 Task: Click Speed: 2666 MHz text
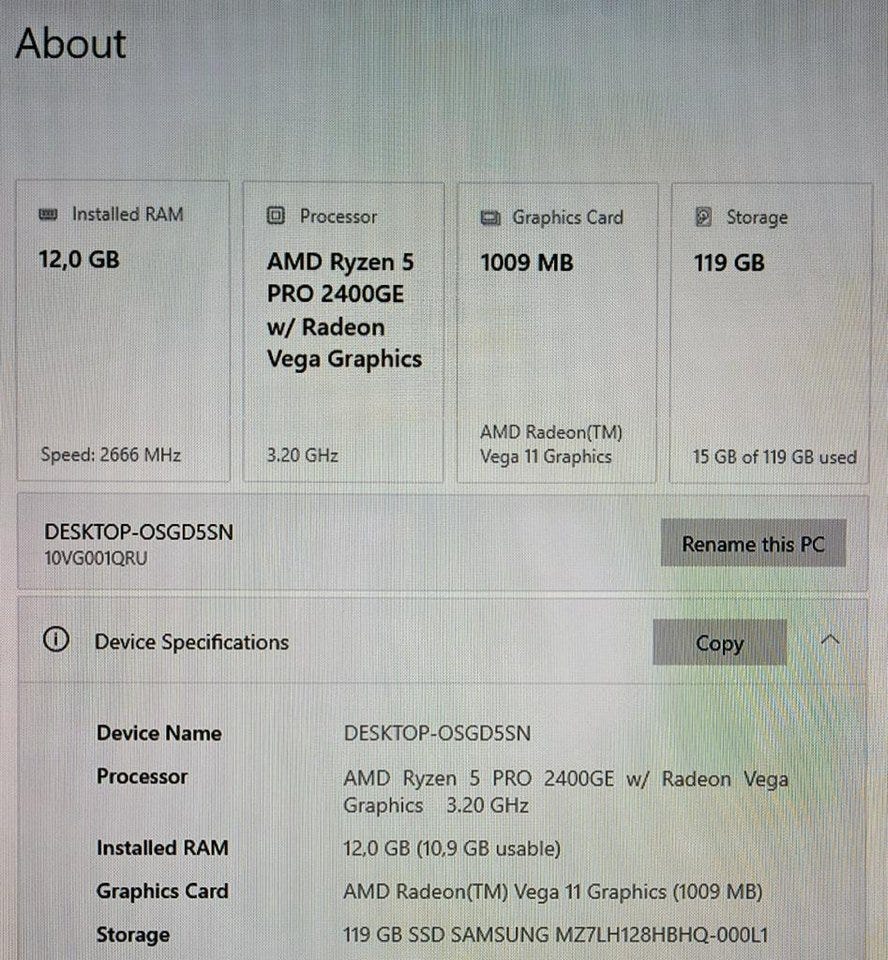tap(110, 455)
